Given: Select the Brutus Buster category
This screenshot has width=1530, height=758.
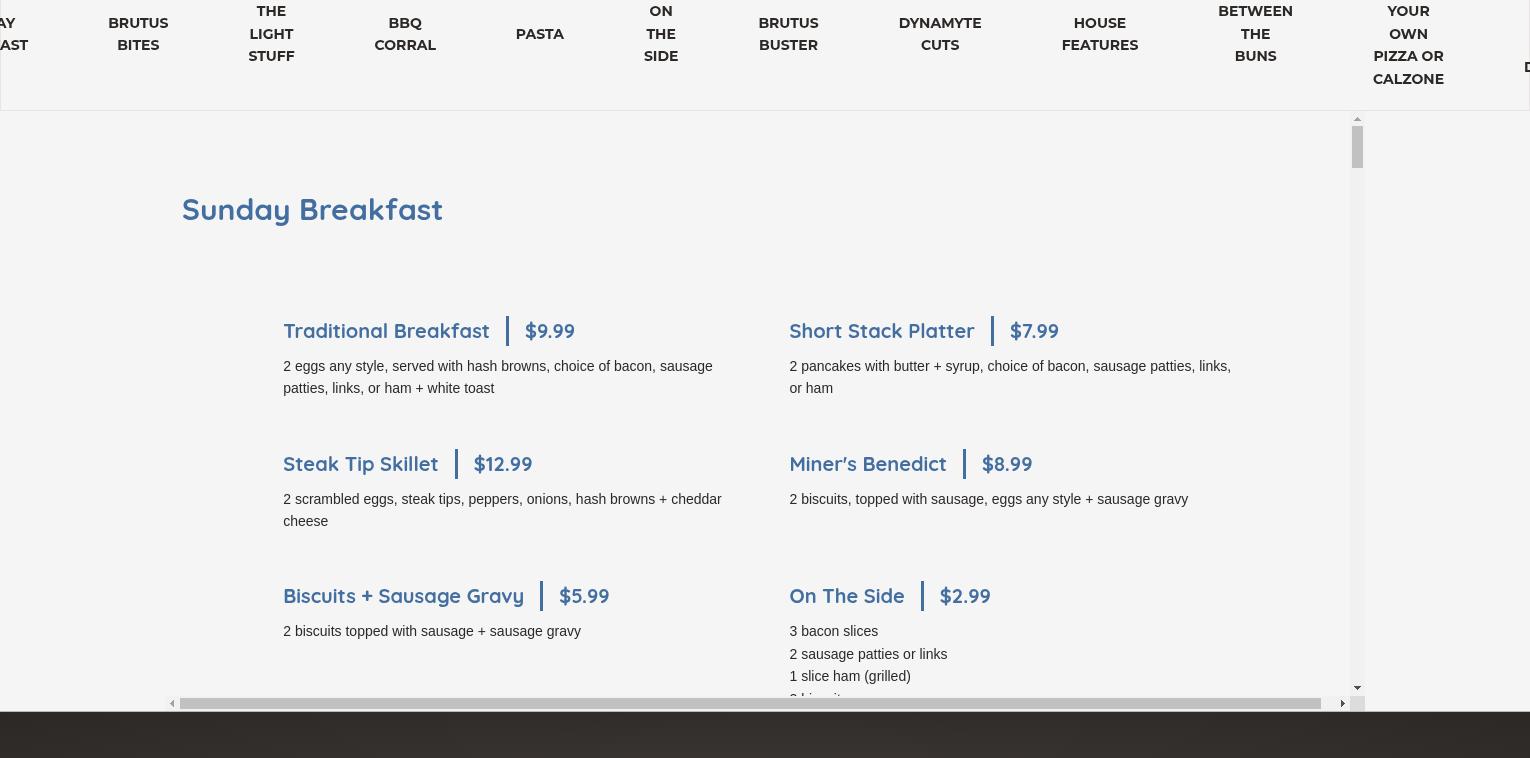Looking at the screenshot, I should (788, 34).
